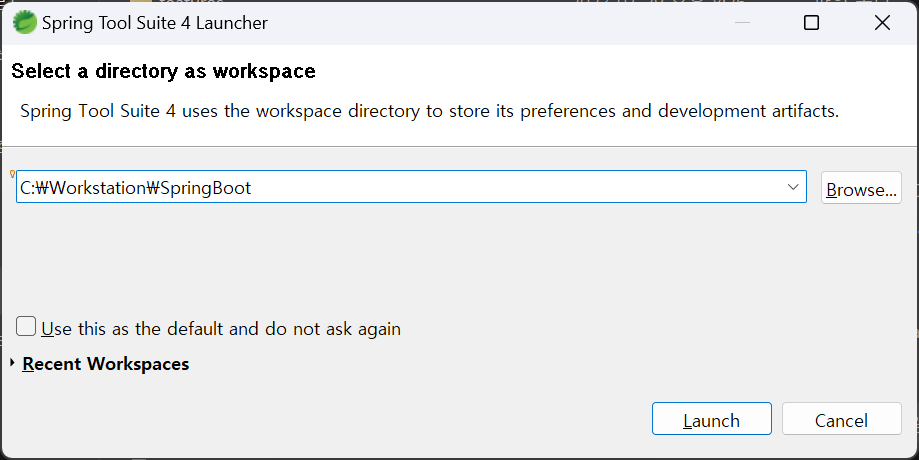The height and width of the screenshot is (460, 919).
Task: Click the 'Spring Tool Suite 4 Launcher' title text
Action: pyautogui.click(x=155, y=23)
